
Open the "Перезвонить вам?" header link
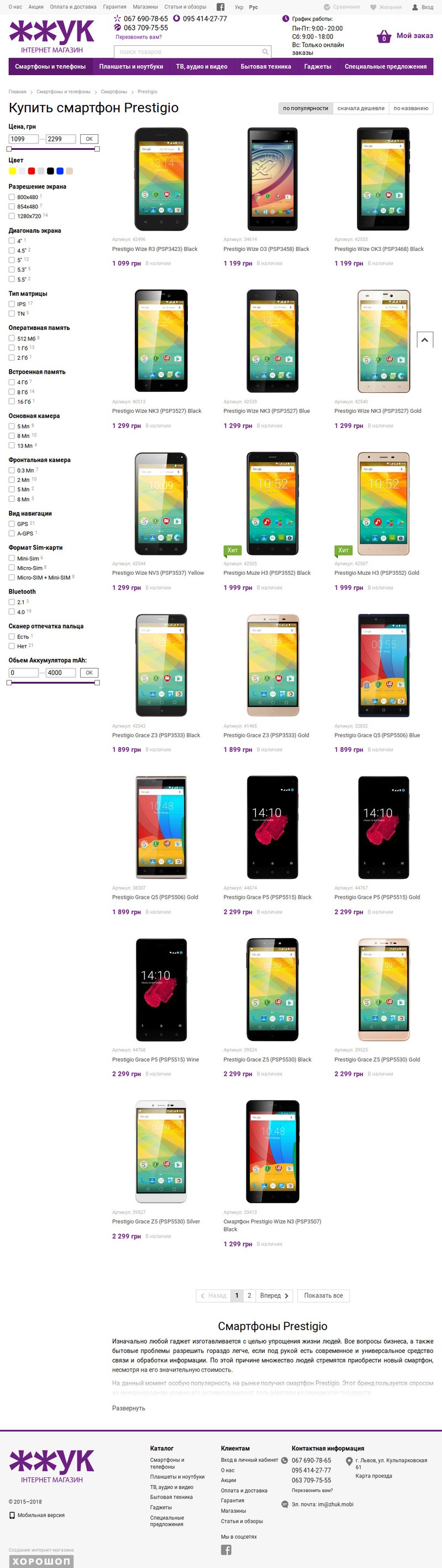point(139,37)
